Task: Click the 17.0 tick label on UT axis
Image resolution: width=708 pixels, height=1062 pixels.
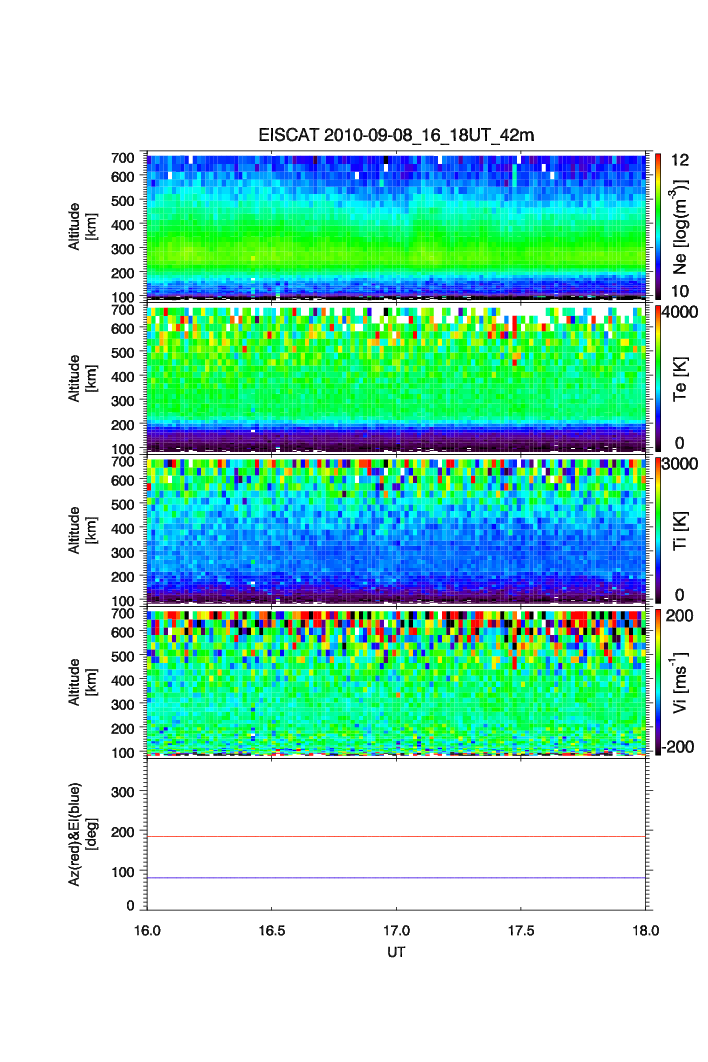Action: [397, 930]
